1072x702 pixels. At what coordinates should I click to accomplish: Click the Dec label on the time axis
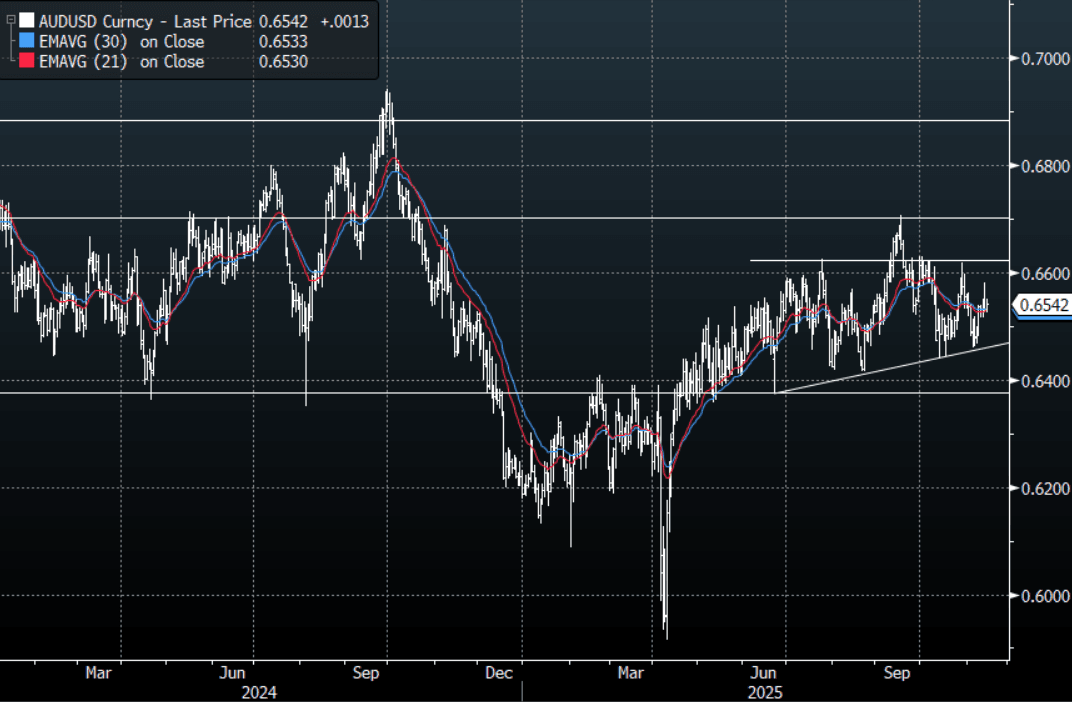click(x=497, y=674)
